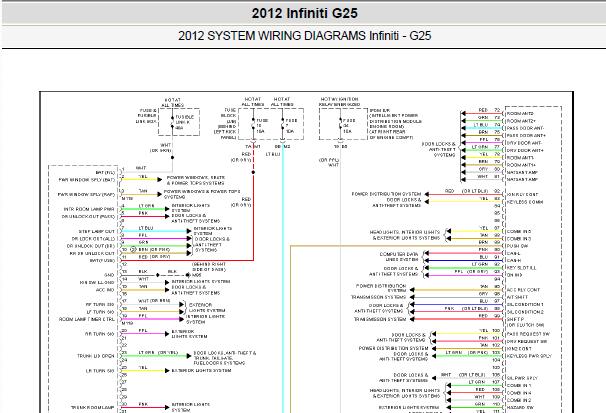Click the KEYLESS COMM pin label
606x413 pixels.
click(525, 202)
